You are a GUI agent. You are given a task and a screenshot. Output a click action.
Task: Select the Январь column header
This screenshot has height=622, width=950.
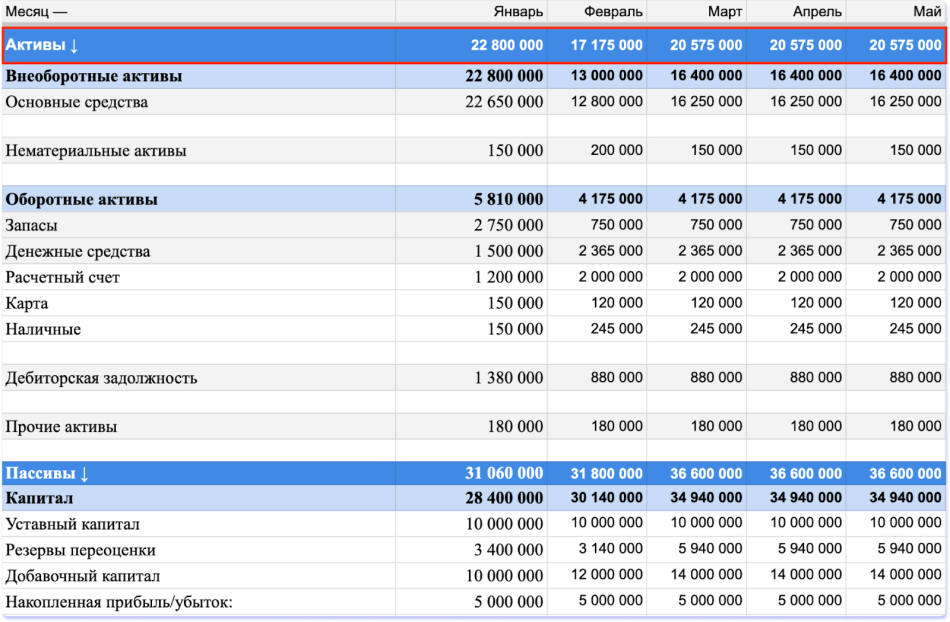[518, 12]
